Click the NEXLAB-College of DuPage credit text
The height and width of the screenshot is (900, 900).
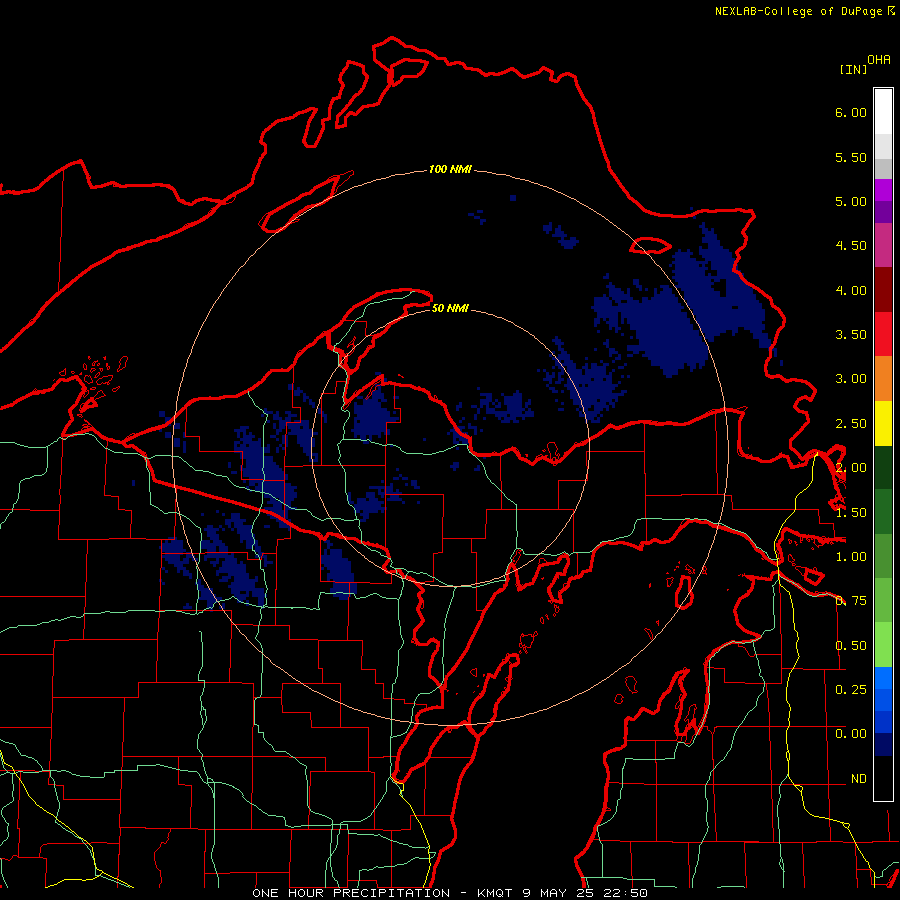(x=798, y=11)
